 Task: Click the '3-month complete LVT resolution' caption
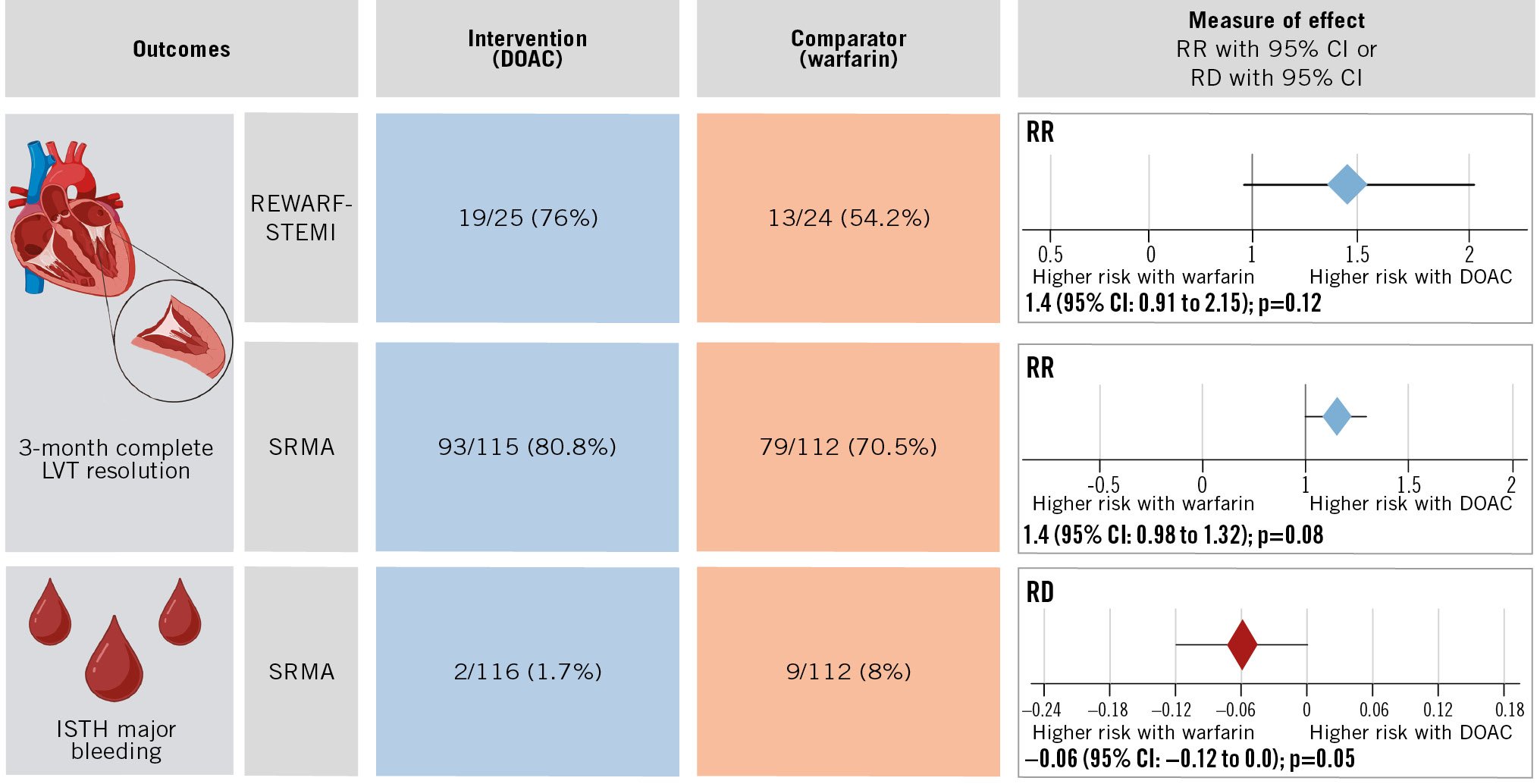[116, 459]
